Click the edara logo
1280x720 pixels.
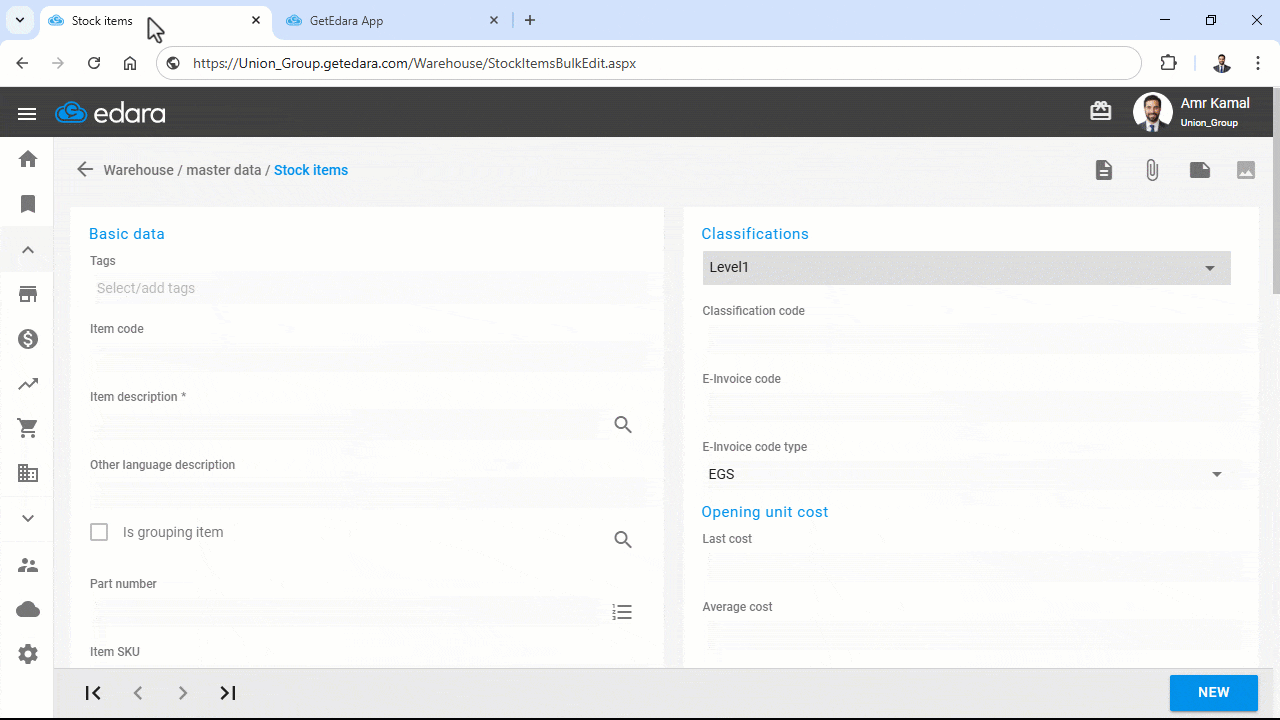point(111,113)
